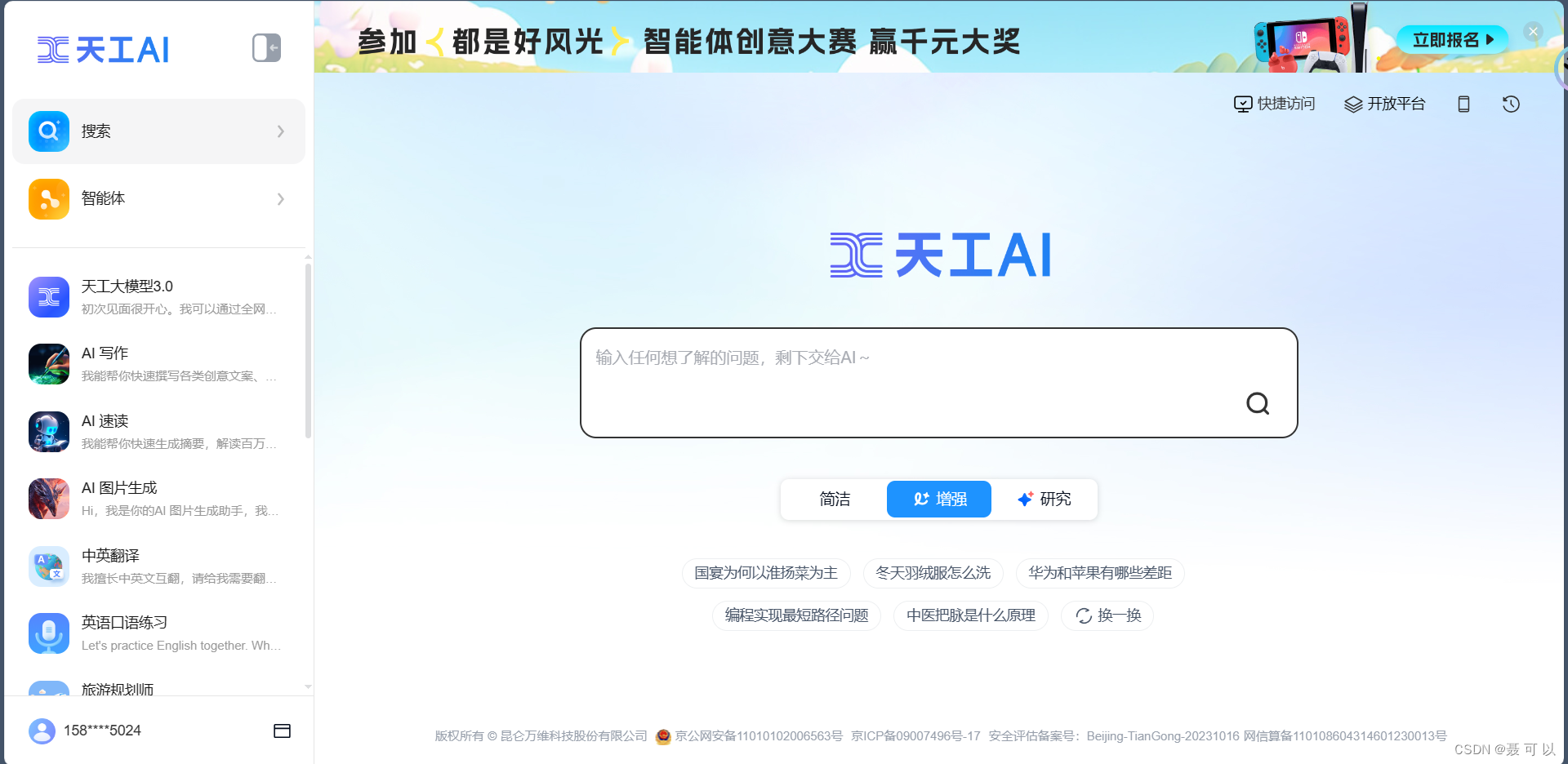The width and height of the screenshot is (1568, 764).
Task: Open the AI 速读 robot icon
Action: coord(49,432)
